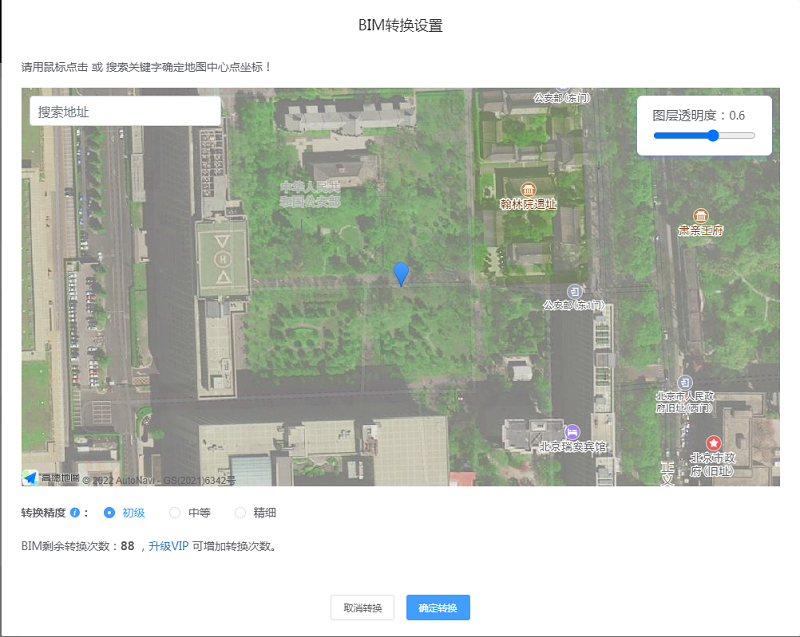
Task: Click the 翰林院遗址 museum icon on the map
Action: coord(528,190)
